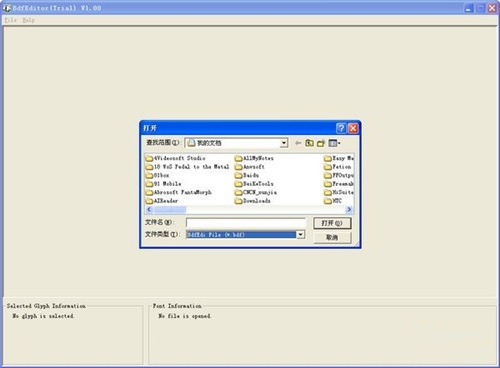Select the AllMyNotes folder
The height and width of the screenshot is (368, 500).
coord(254,158)
